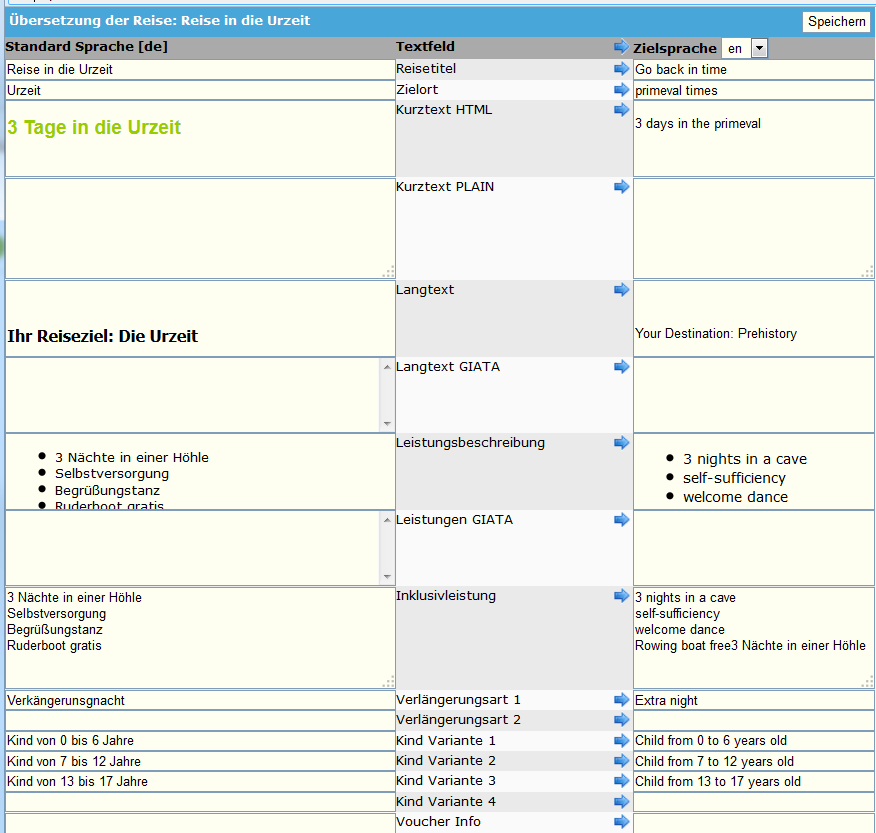Image resolution: width=876 pixels, height=833 pixels.
Task: Open the Zielsprache language dropdown
Action: tap(759, 48)
